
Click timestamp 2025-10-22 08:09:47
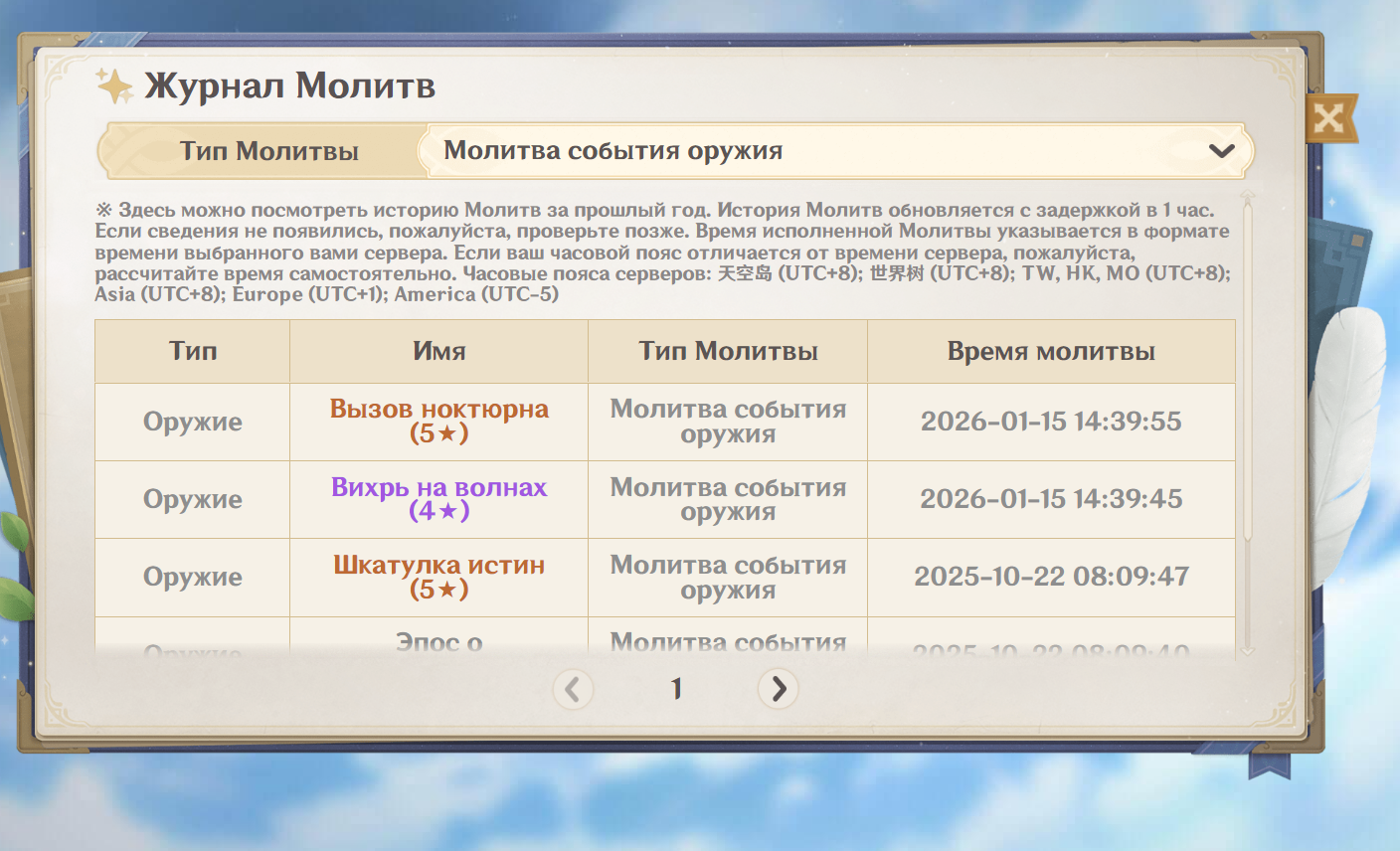(x=1051, y=577)
